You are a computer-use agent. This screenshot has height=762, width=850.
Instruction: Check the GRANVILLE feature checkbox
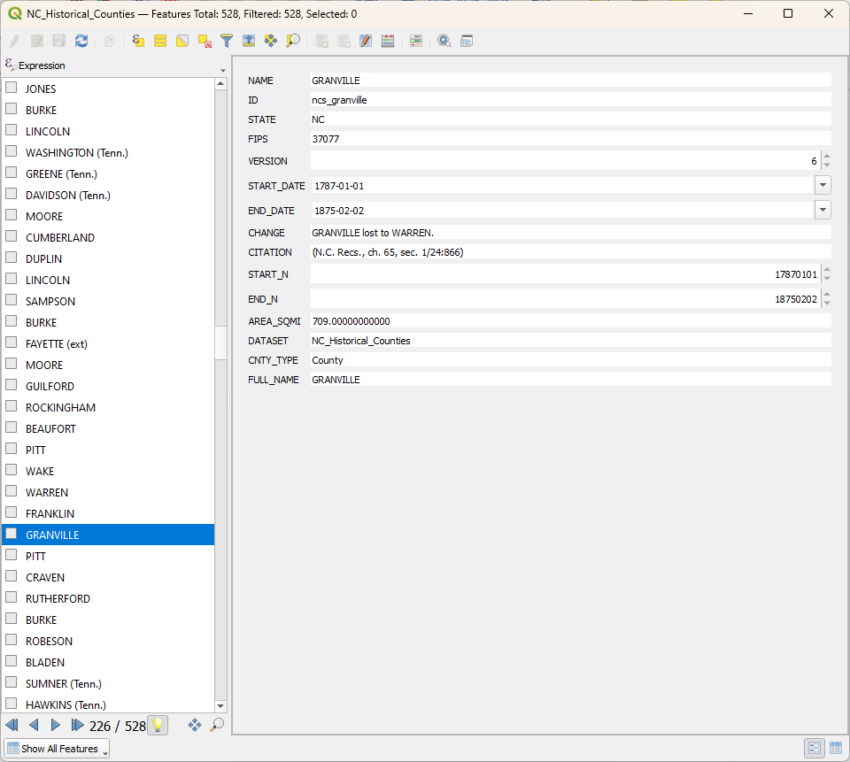13,534
